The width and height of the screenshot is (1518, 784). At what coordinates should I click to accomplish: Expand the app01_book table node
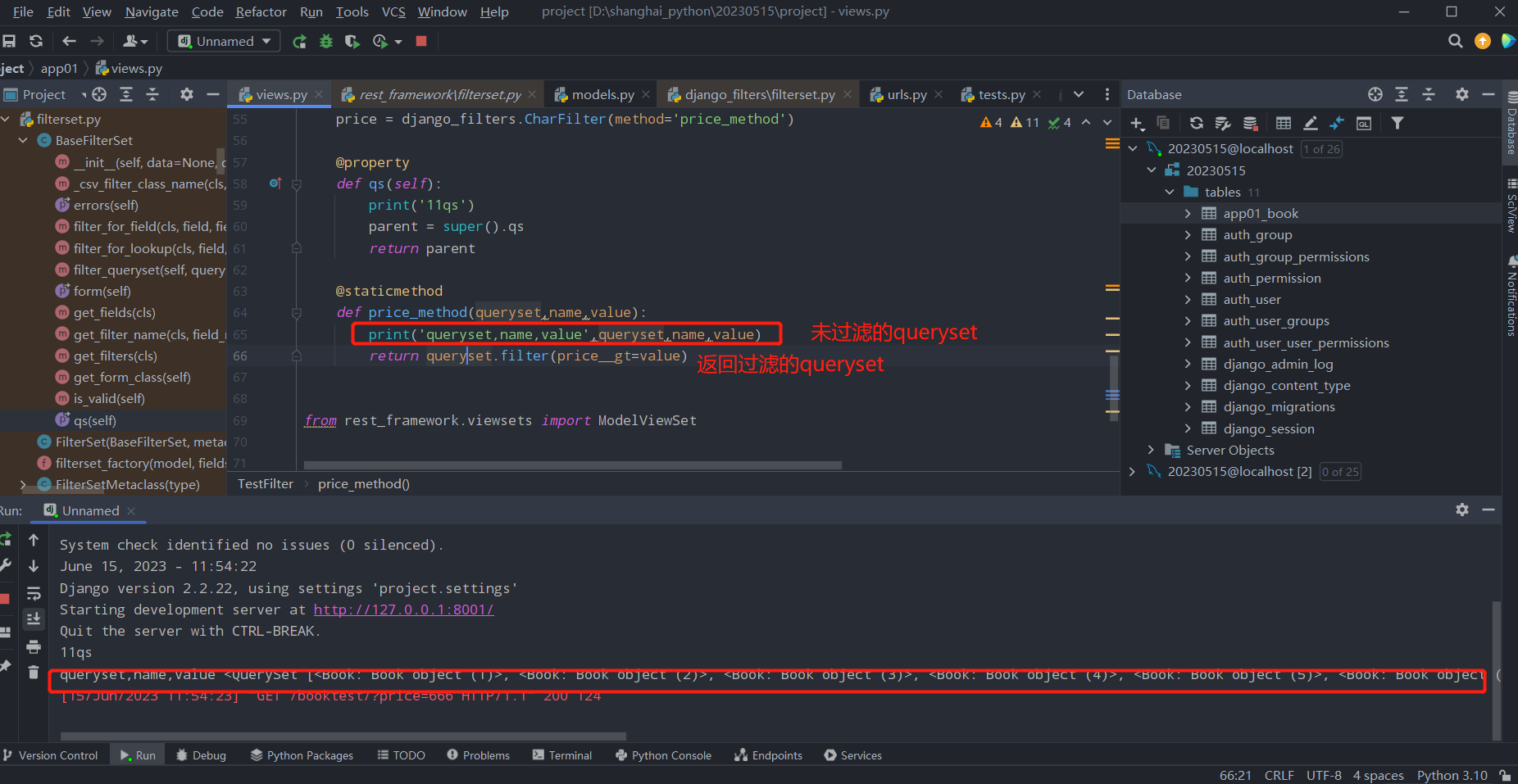[x=1188, y=214]
